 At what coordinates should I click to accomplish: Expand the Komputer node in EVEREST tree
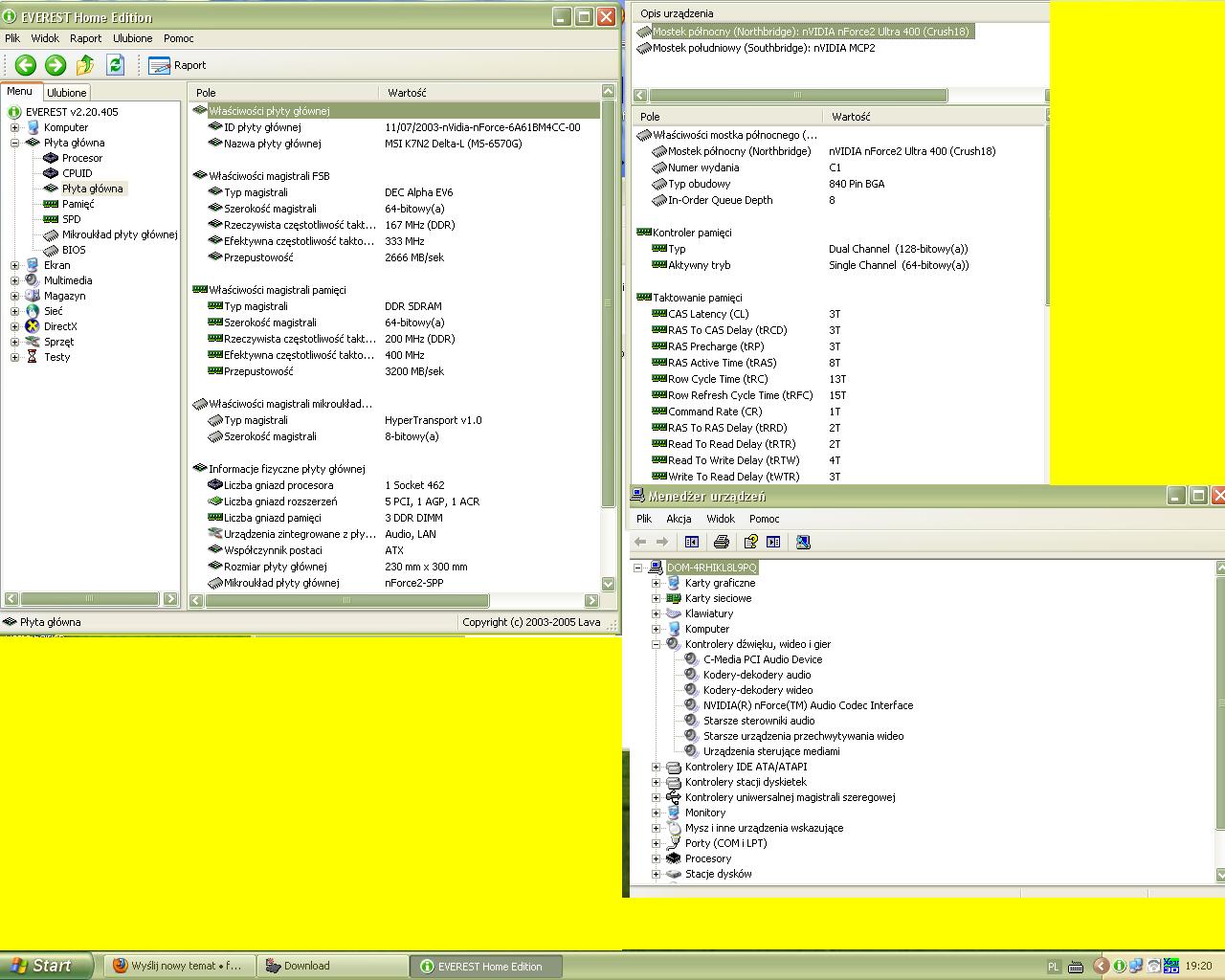click(14, 127)
